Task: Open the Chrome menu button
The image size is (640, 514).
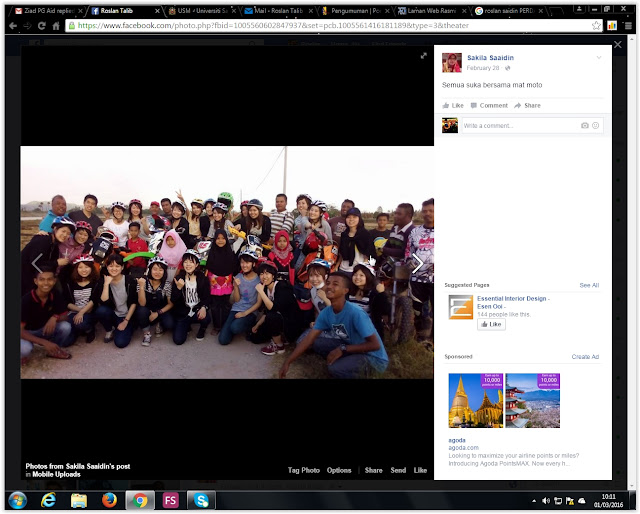Action: coord(628,26)
